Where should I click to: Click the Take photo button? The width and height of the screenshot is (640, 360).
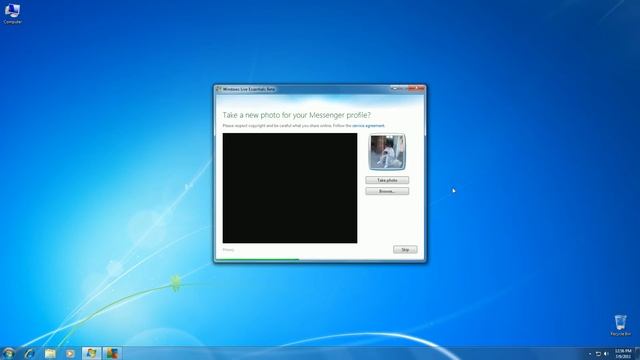click(387, 180)
